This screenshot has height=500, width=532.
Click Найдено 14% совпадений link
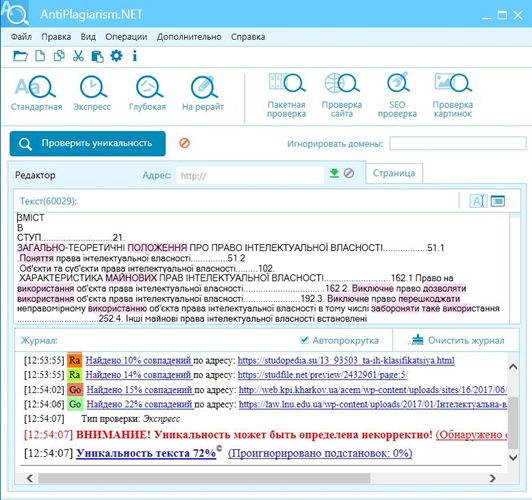[139, 375]
